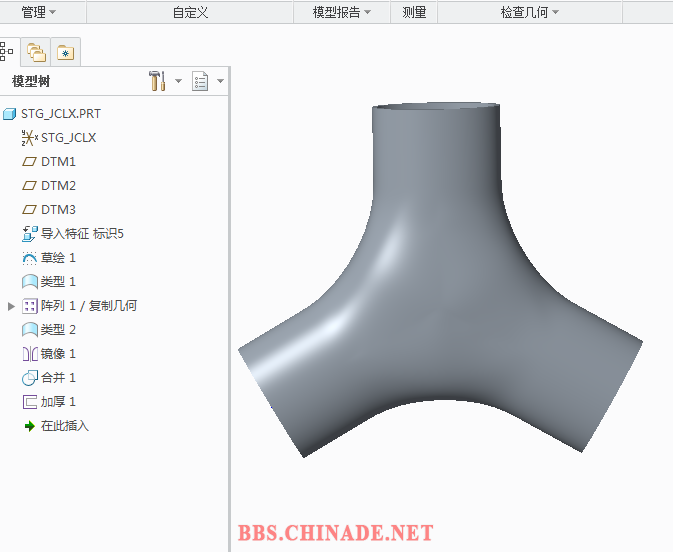Viewport: 673px width, 552px height.
Task: Open the 检查几何 menu group
Action: [529, 12]
